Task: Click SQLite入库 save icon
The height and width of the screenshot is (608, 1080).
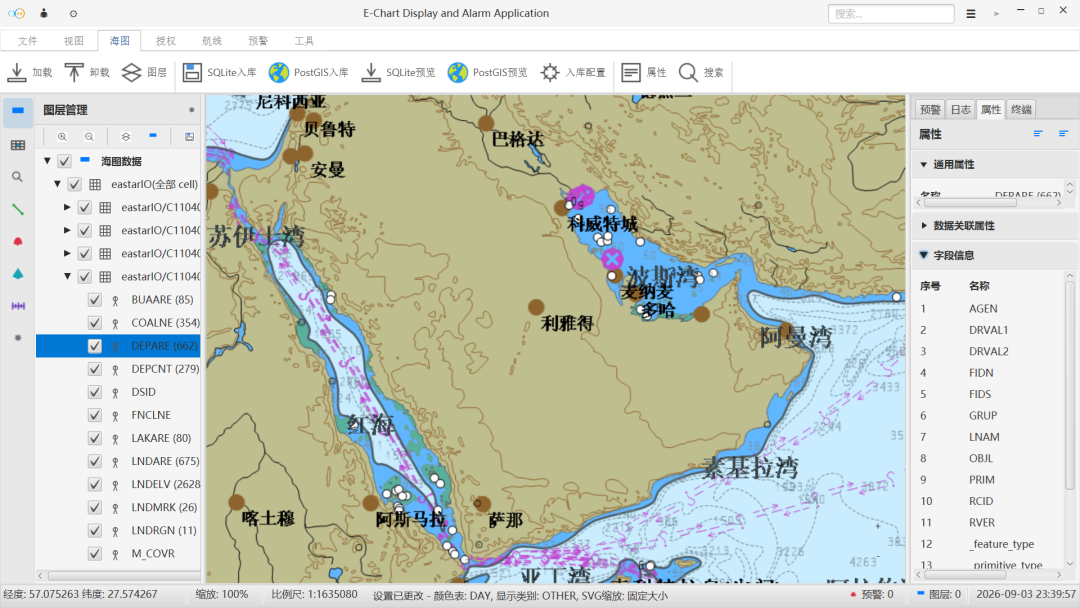Action: pyautogui.click(x=192, y=72)
